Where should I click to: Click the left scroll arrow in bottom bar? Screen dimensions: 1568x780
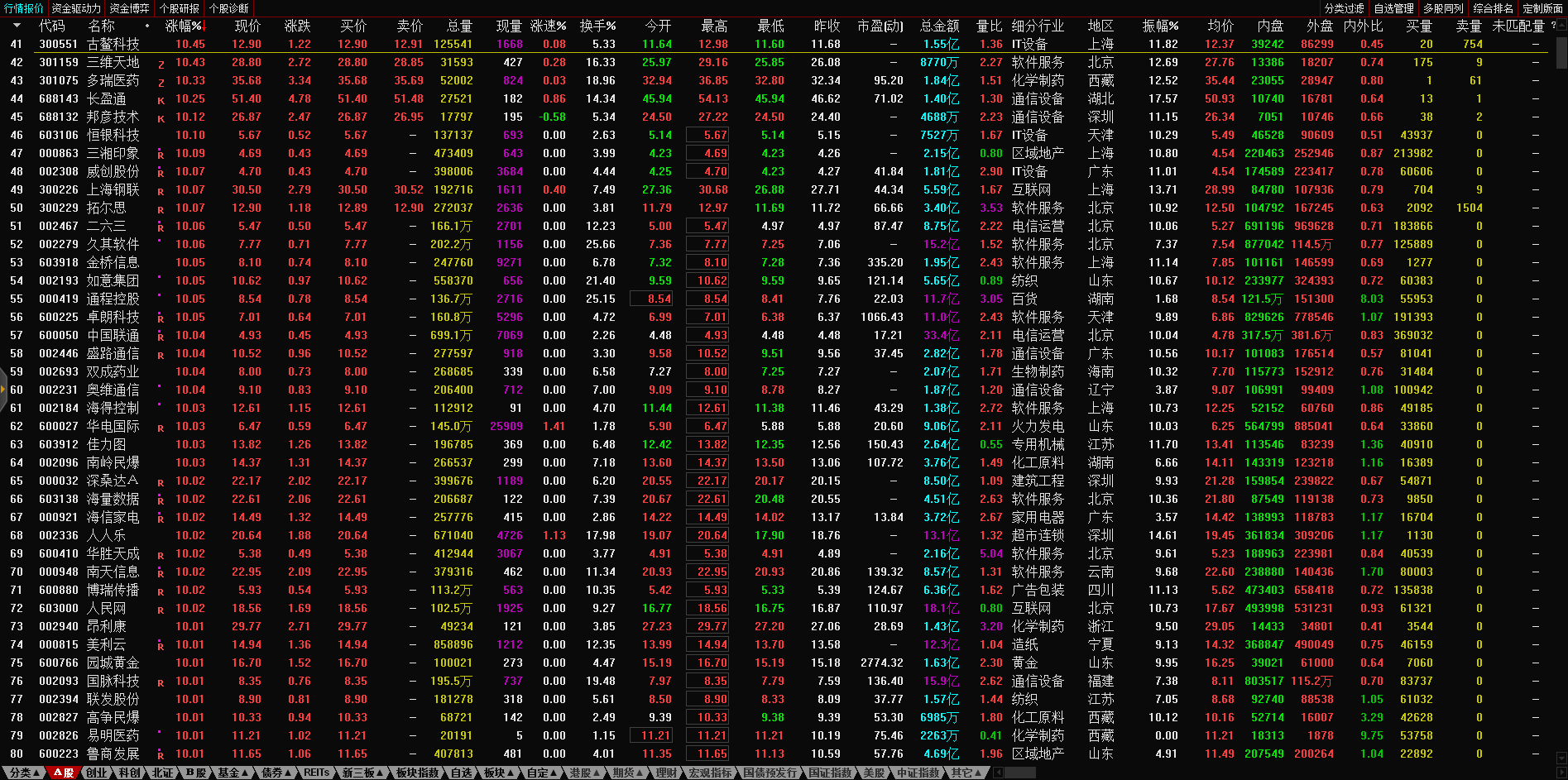999,773
